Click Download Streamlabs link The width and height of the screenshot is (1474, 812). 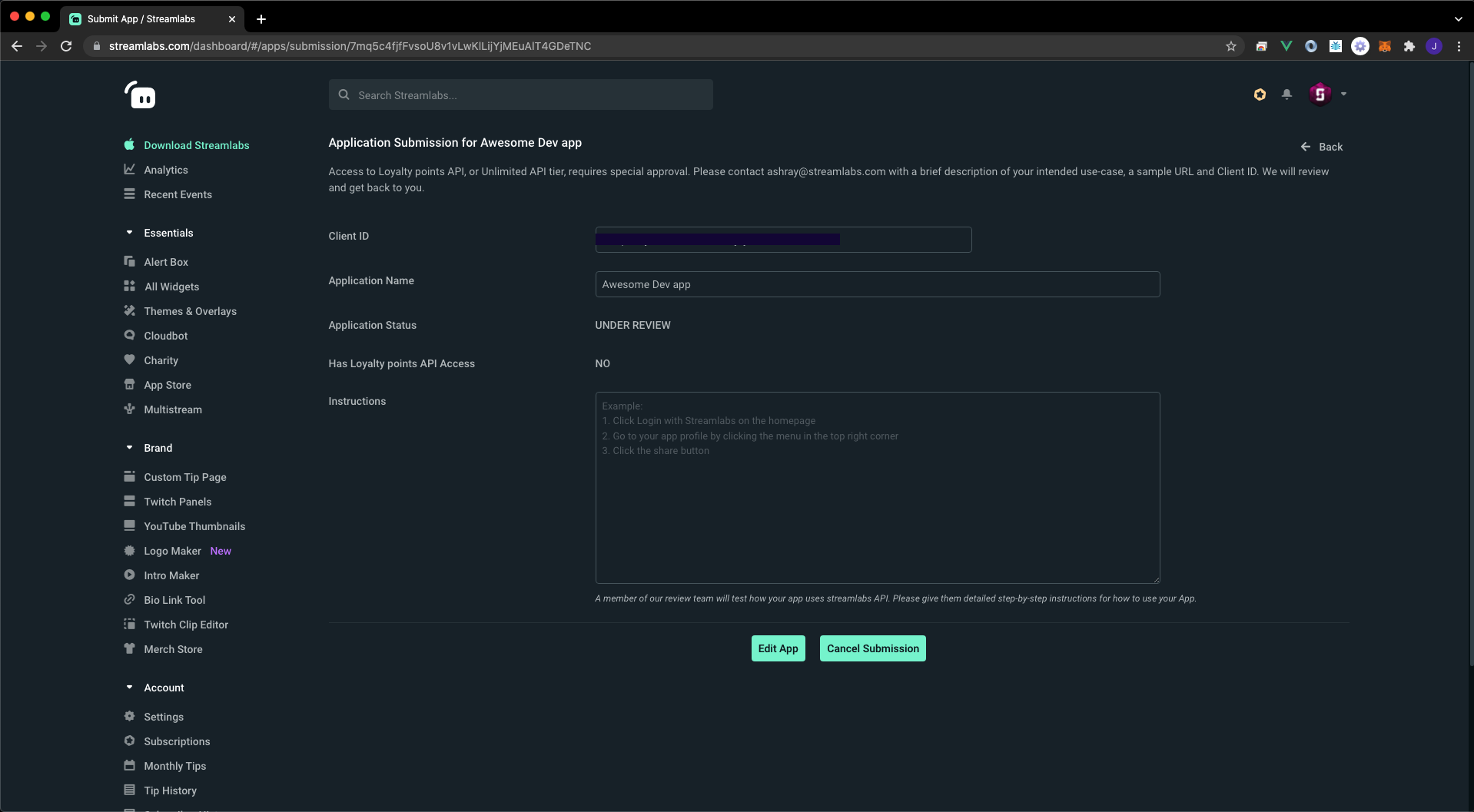click(x=196, y=145)
